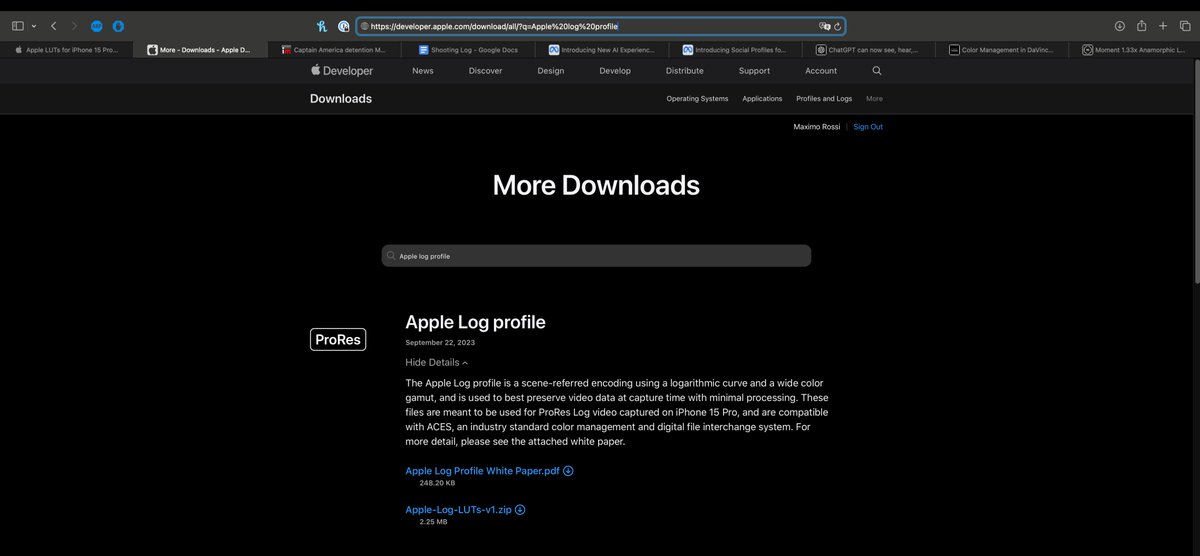
Task: Click the Sign Out link
Action: [x=868, y=127]
